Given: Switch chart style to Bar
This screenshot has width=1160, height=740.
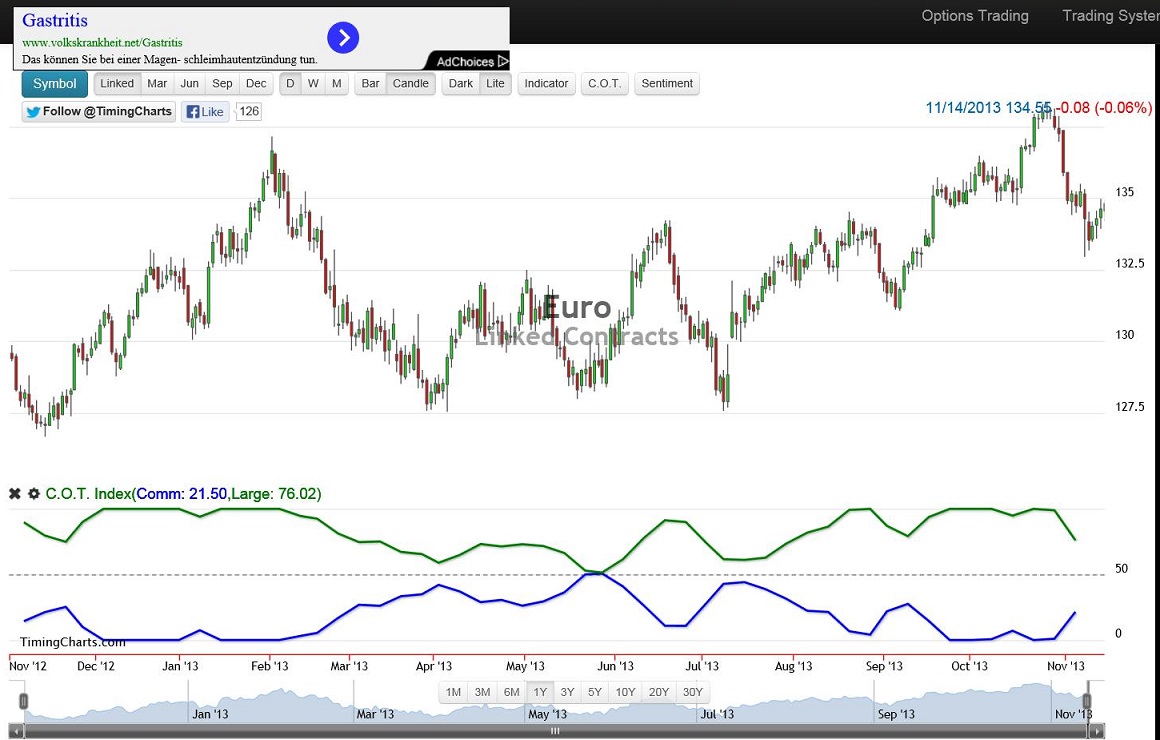Looking at the screenshot, I should [370, 83].
